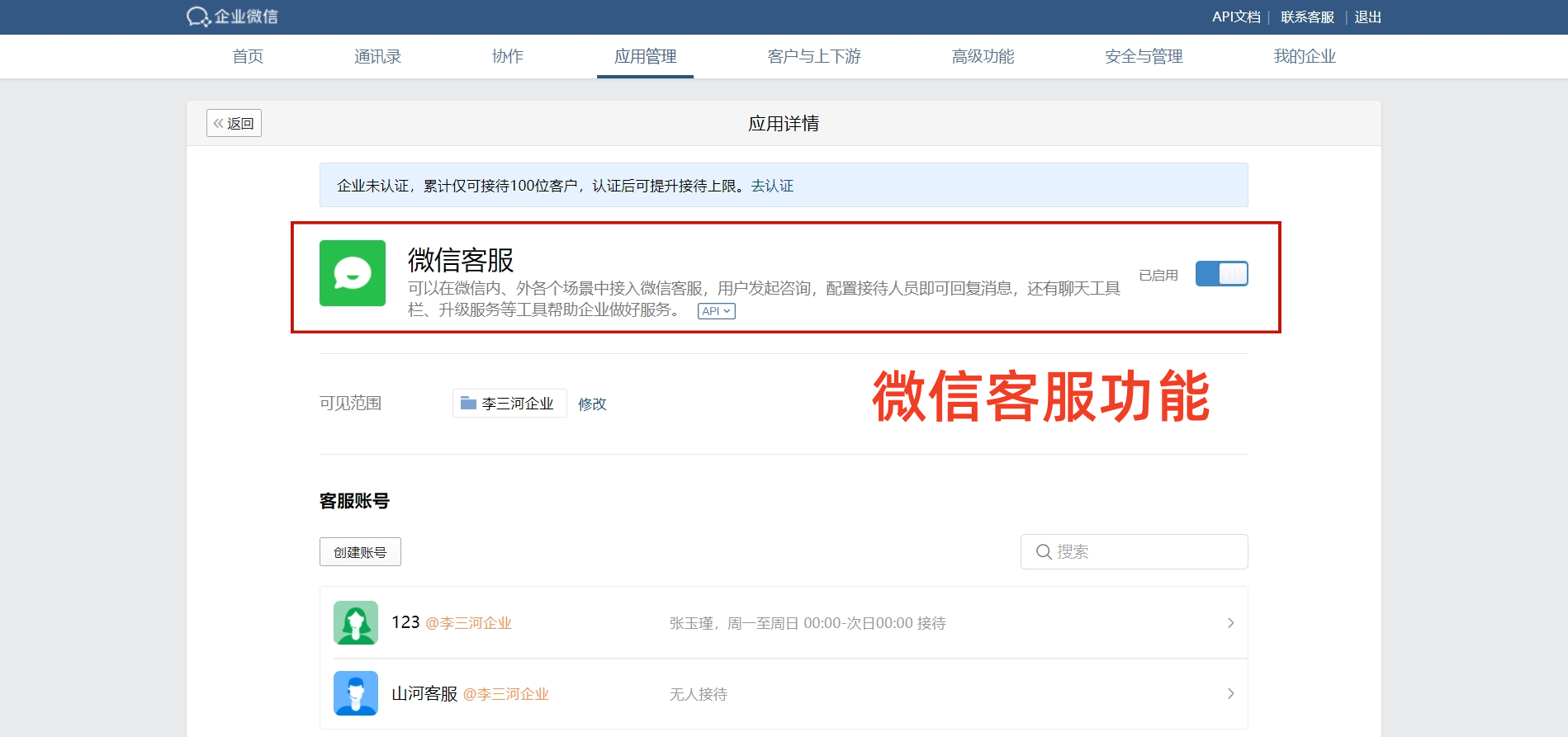The height and width of the screenshot is (737, 1568).
Task: Switch to 安全与管理 tab
Action: point(1144,56)
